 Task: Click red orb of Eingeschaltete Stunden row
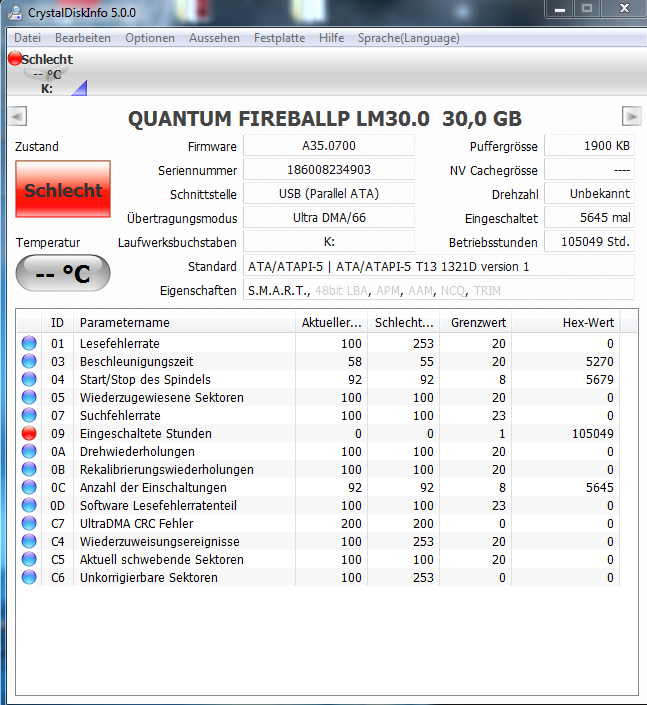29,433
